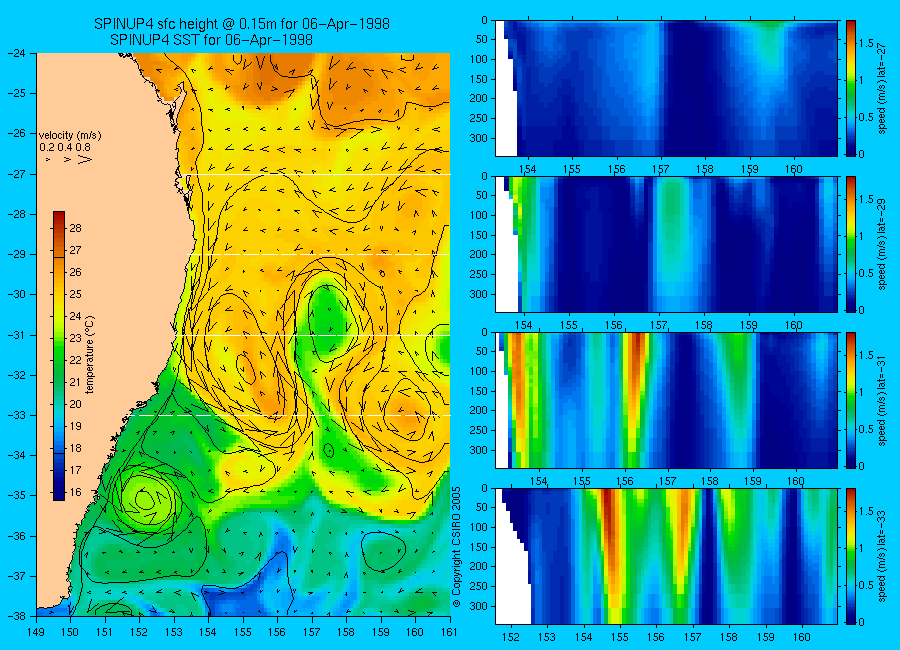Click the 16 tick on temperature color bar
Screen dimensions: 900x650
pos(75,492)
